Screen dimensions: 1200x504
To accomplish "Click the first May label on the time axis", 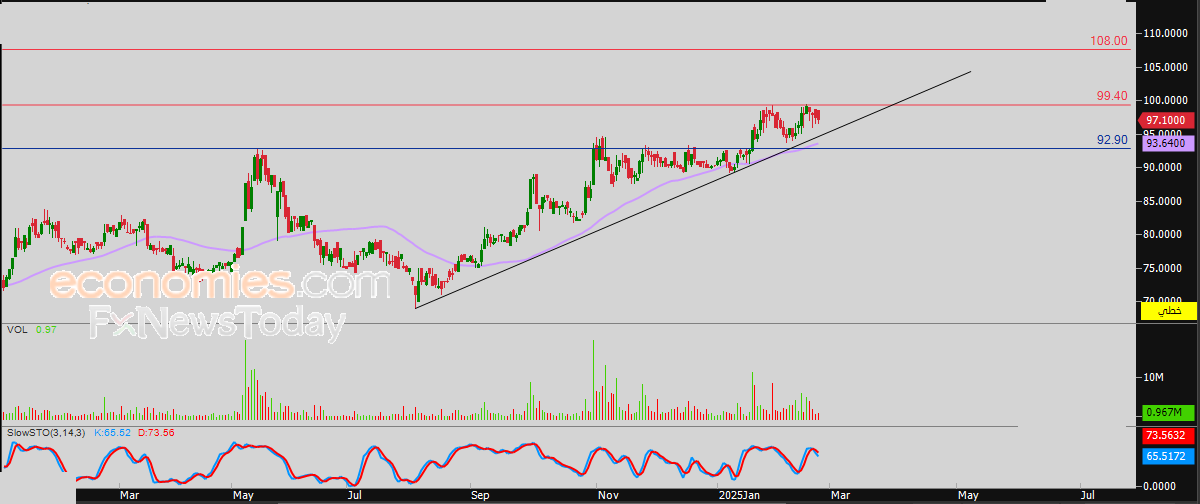I will click(244, 494).
